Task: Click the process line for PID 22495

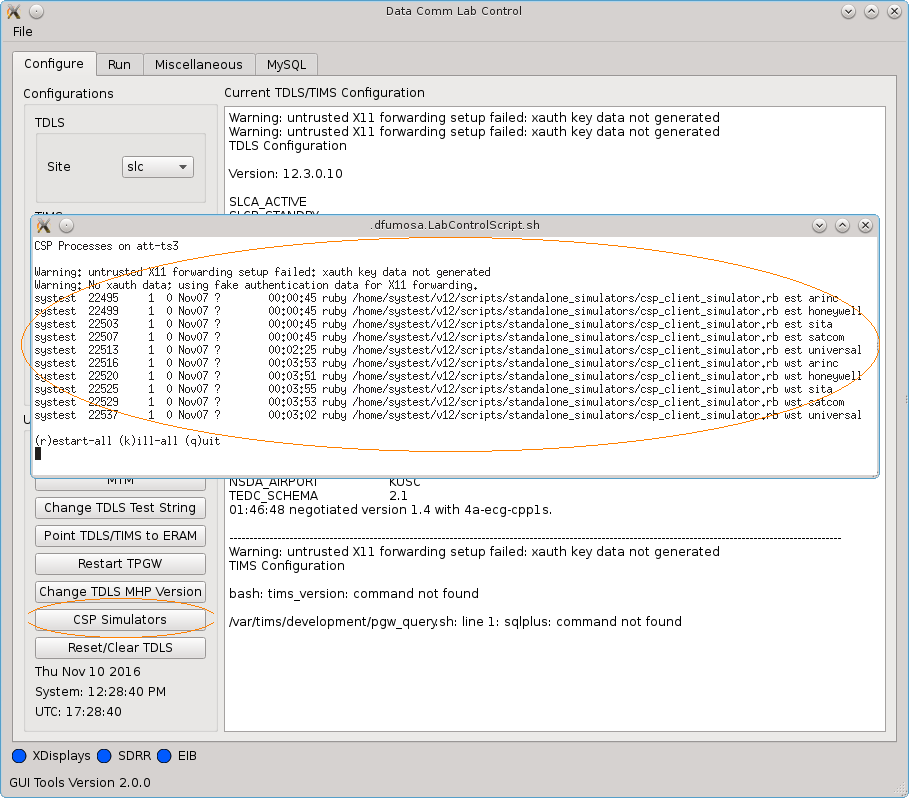Action: [437, 298]
